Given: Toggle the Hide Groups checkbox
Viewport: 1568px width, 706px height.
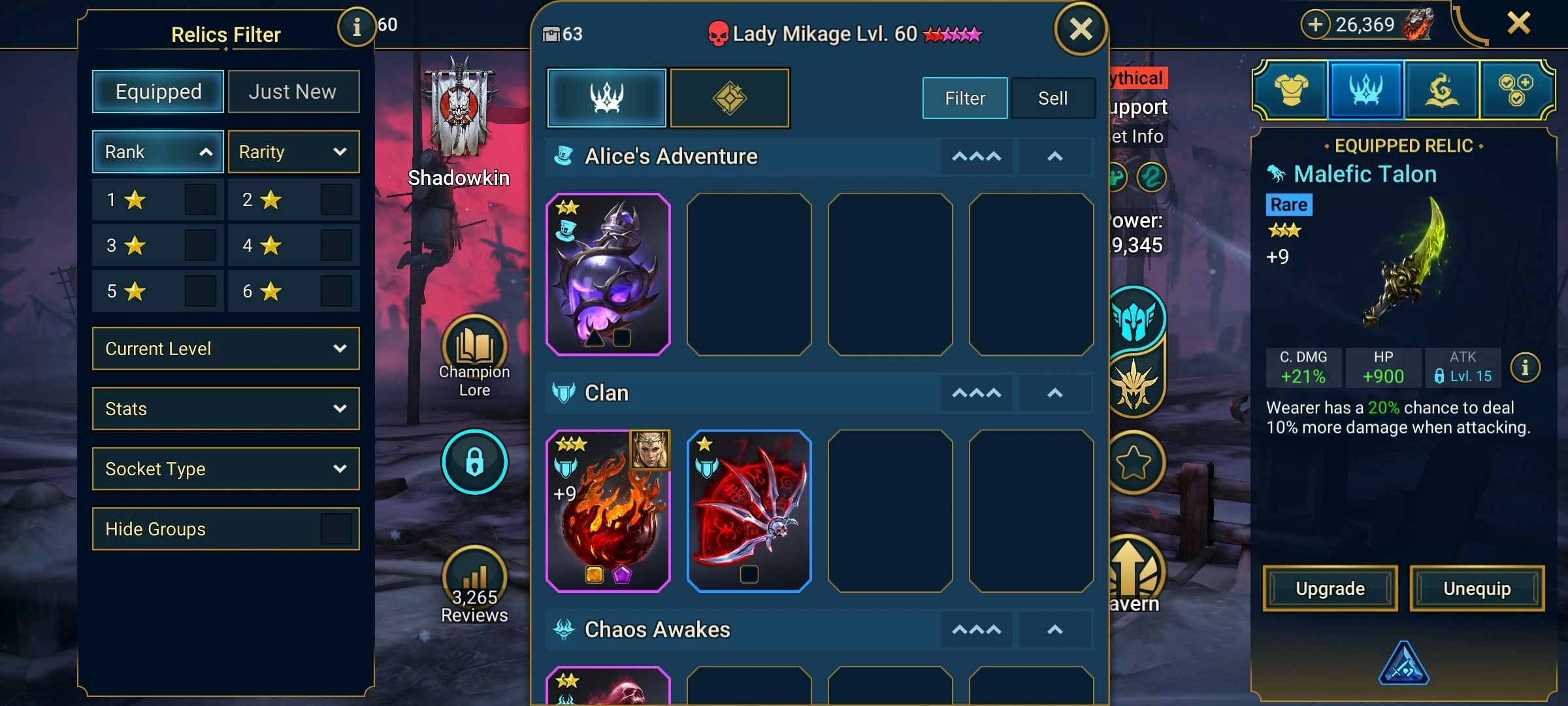Looking at the screenshot, I should [336, 529].
